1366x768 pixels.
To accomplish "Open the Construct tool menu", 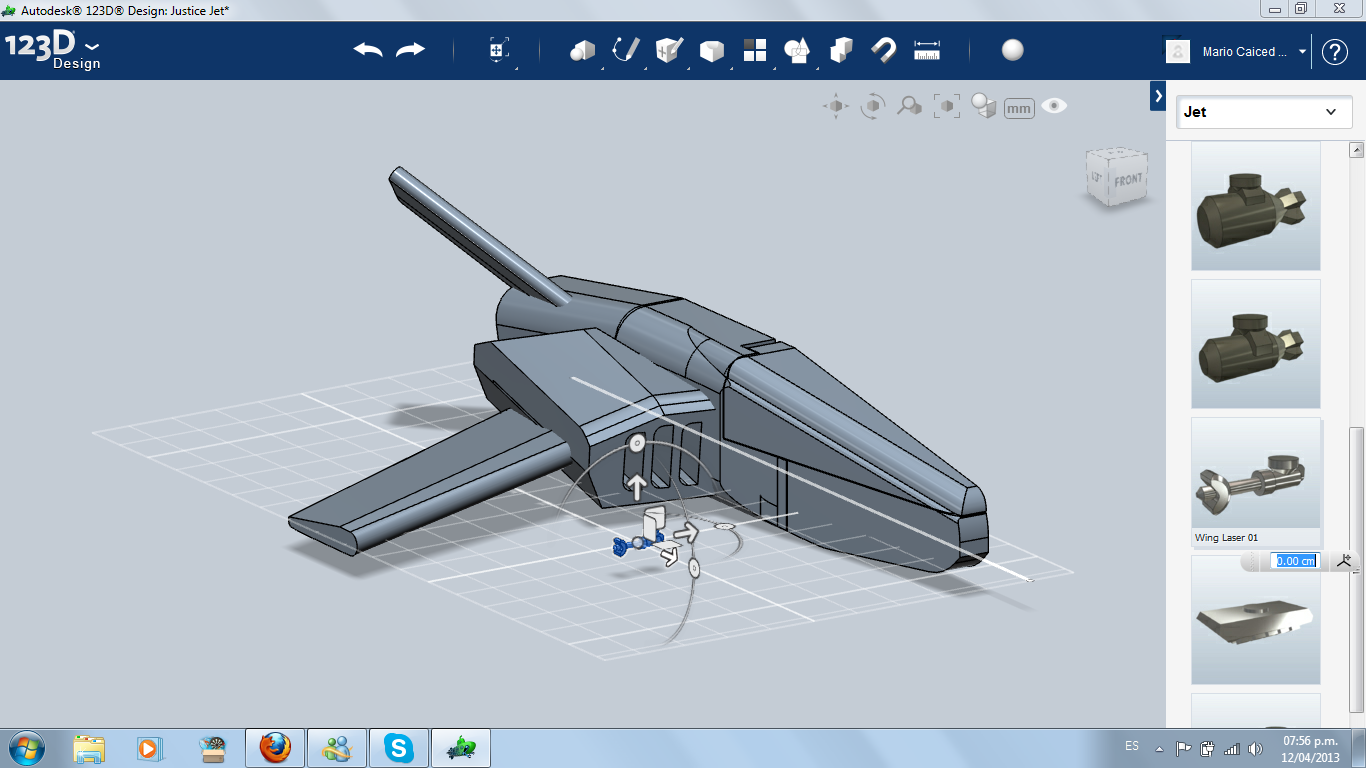I will tap(668, 50).
